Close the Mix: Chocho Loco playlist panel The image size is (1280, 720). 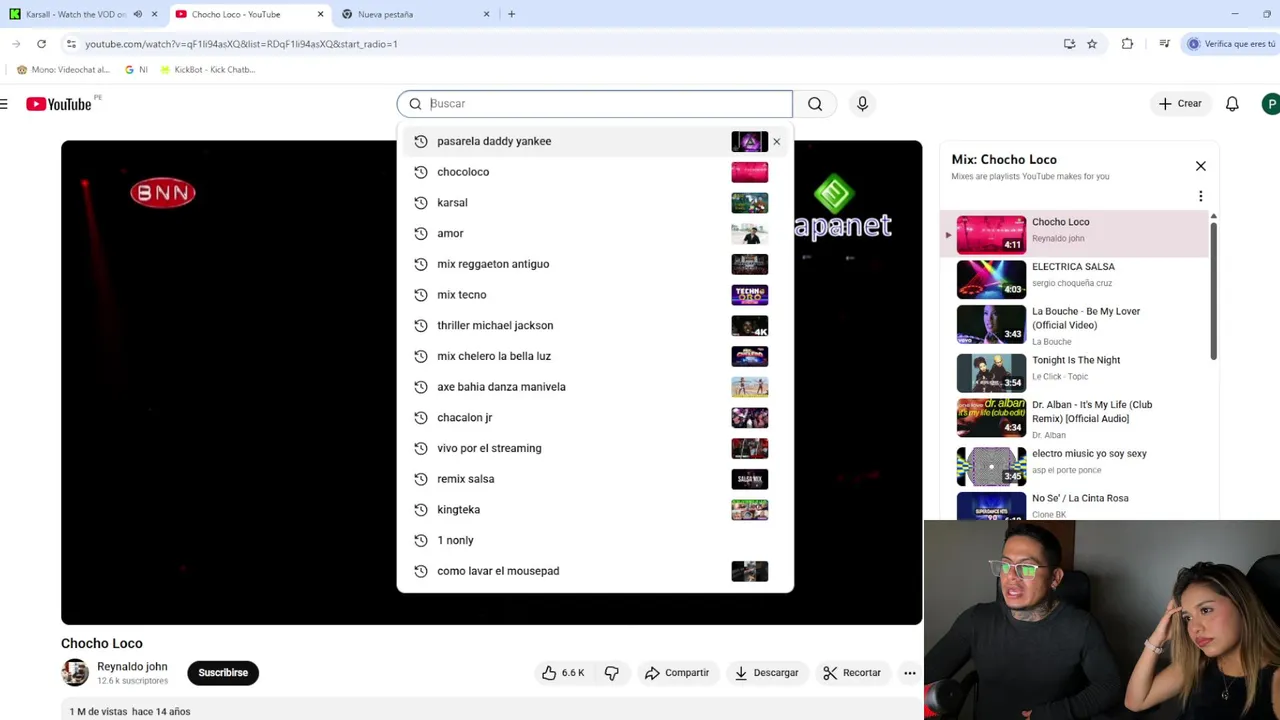[1200, 166]
